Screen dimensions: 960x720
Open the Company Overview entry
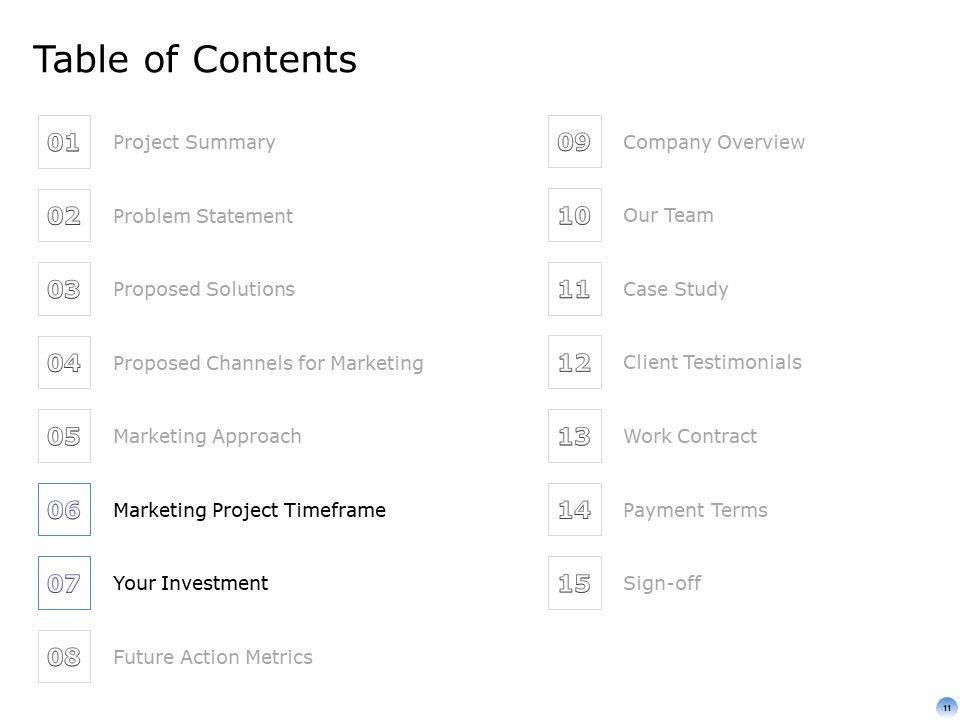(x=713, y=142)
